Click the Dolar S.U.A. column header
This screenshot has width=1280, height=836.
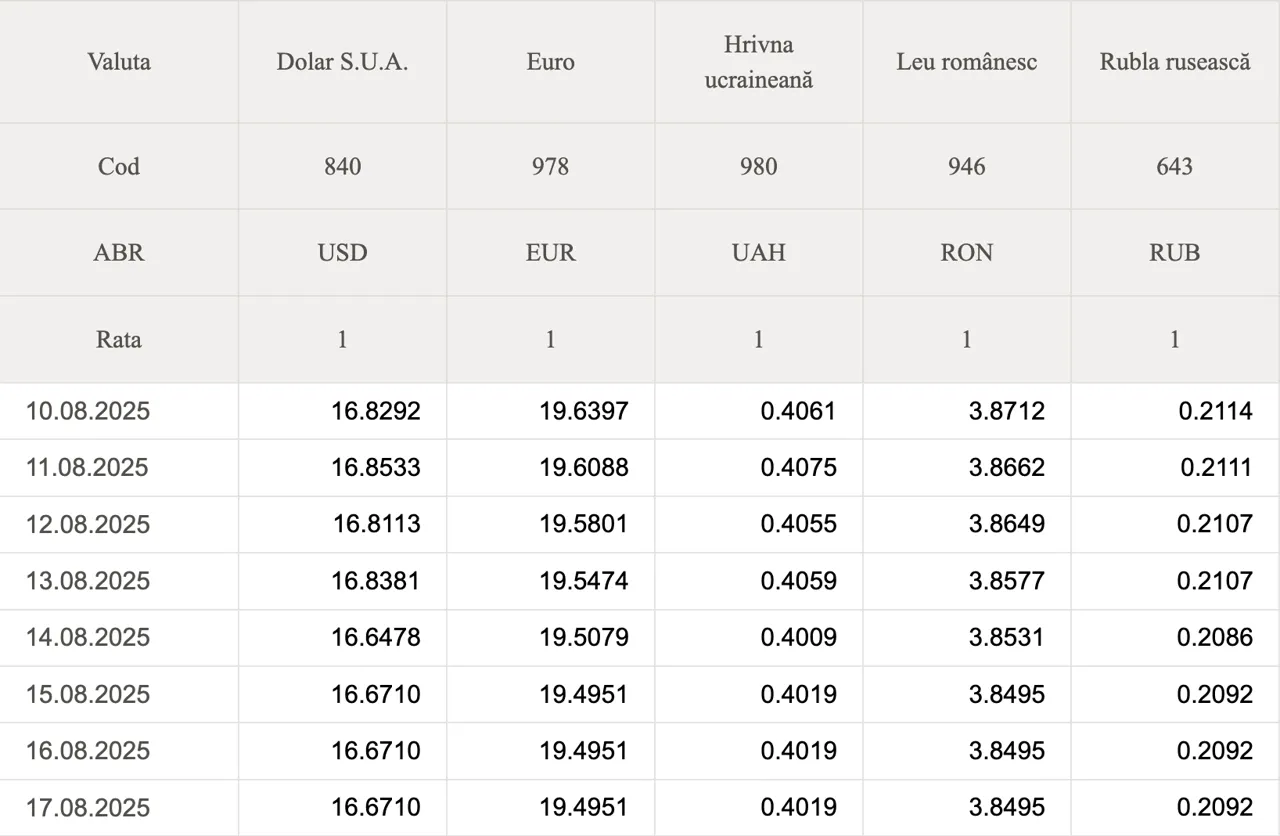342,62
